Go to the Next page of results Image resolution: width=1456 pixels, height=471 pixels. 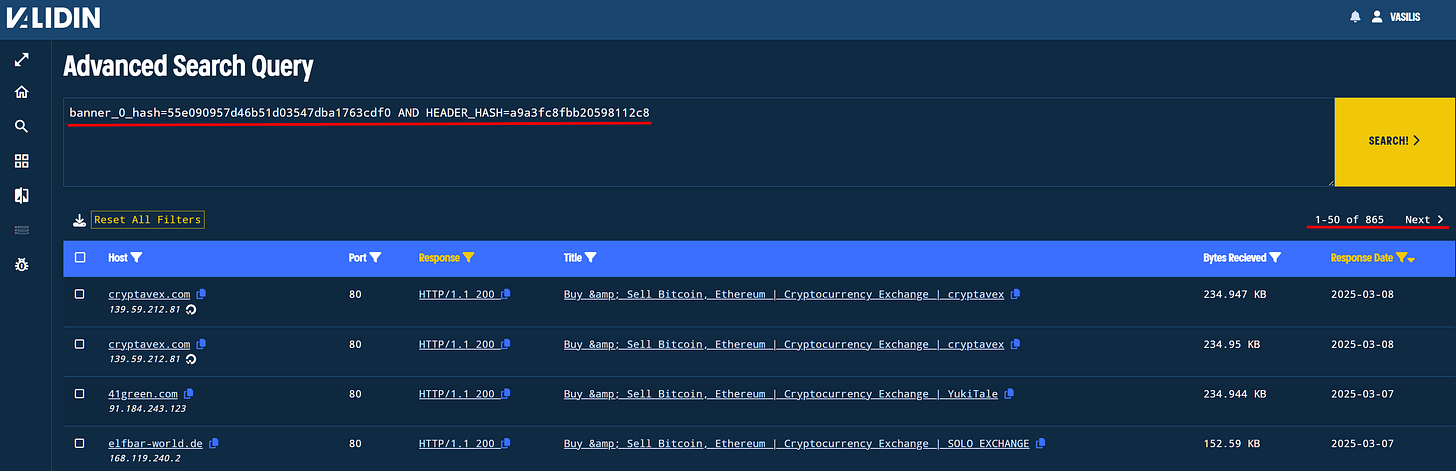coord(1424,220)
